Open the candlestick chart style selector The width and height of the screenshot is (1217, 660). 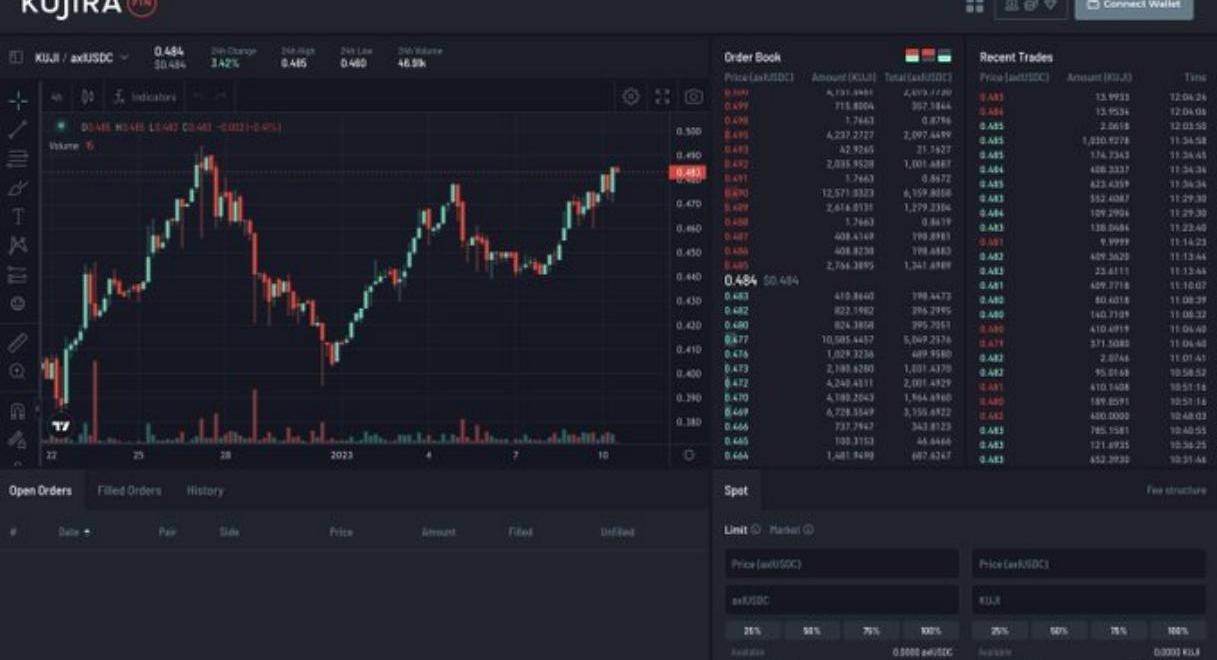88,97
